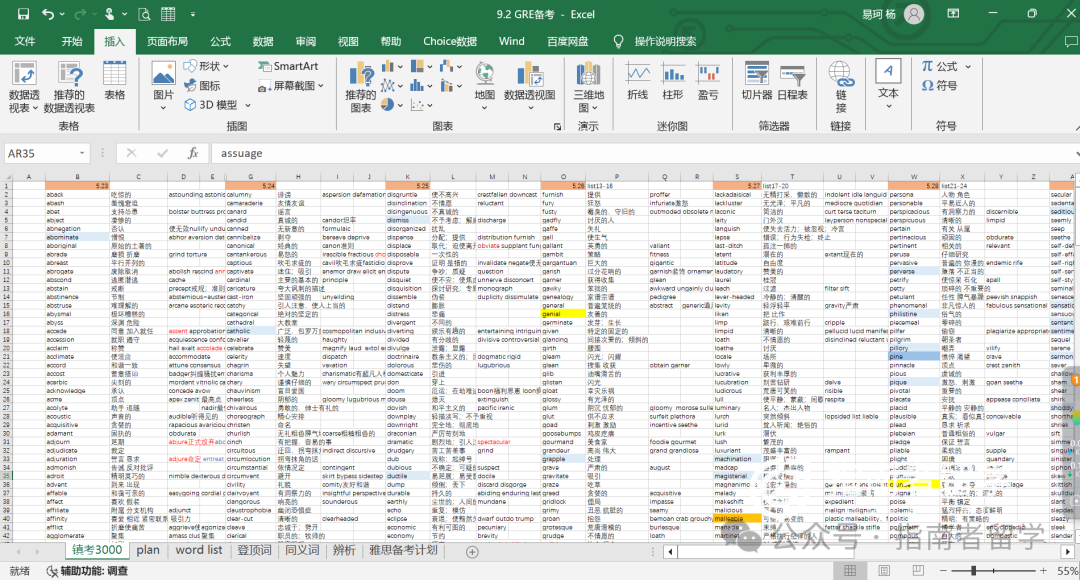Insert an equation with the π 公式 button
Image resolution: width=1080 pixels, height=580 pixels.
pos(945,66)
